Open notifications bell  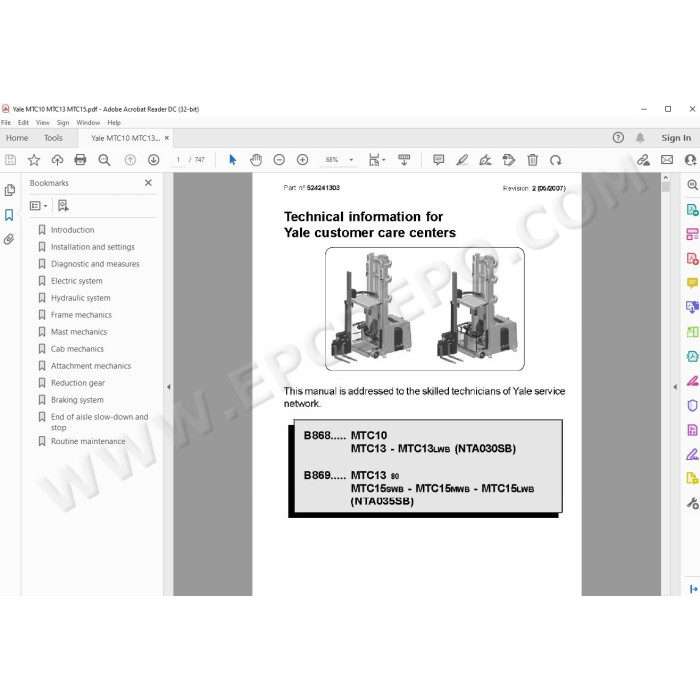click(x=640, y=138)
